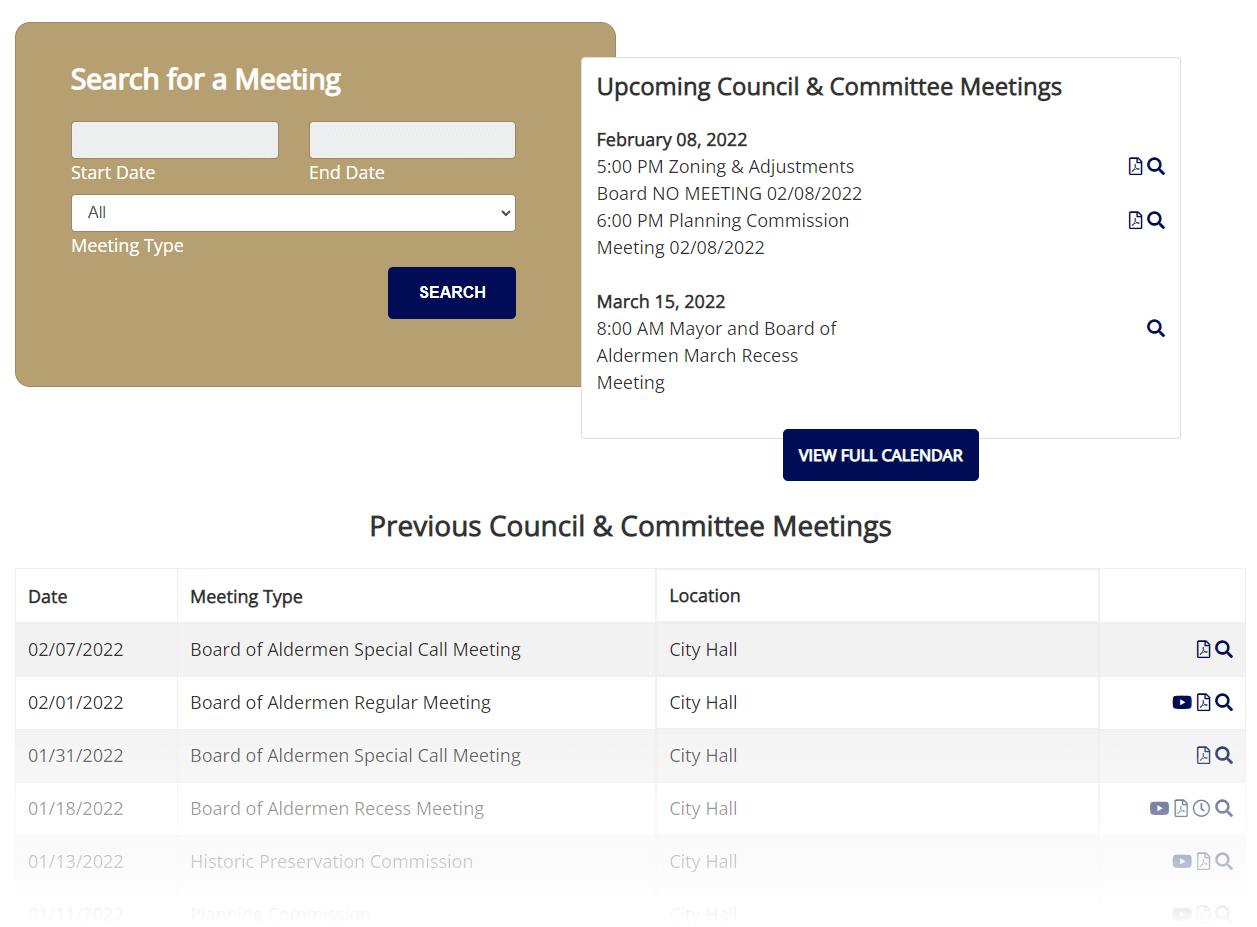
Task: Watch video of 01/18/2022 Recess Meeting
Action: tap(1159, 809)
